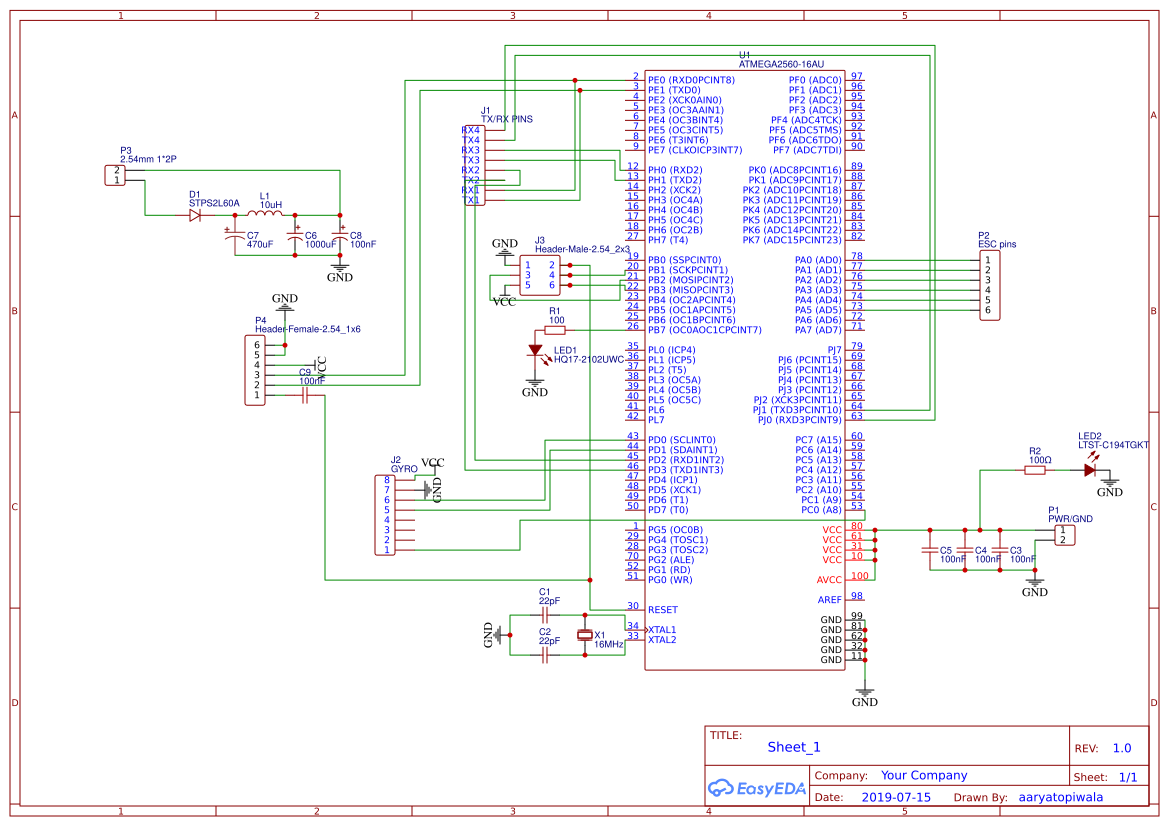Select the 1000uF value label
The image size is (1169, 826).
321,245
